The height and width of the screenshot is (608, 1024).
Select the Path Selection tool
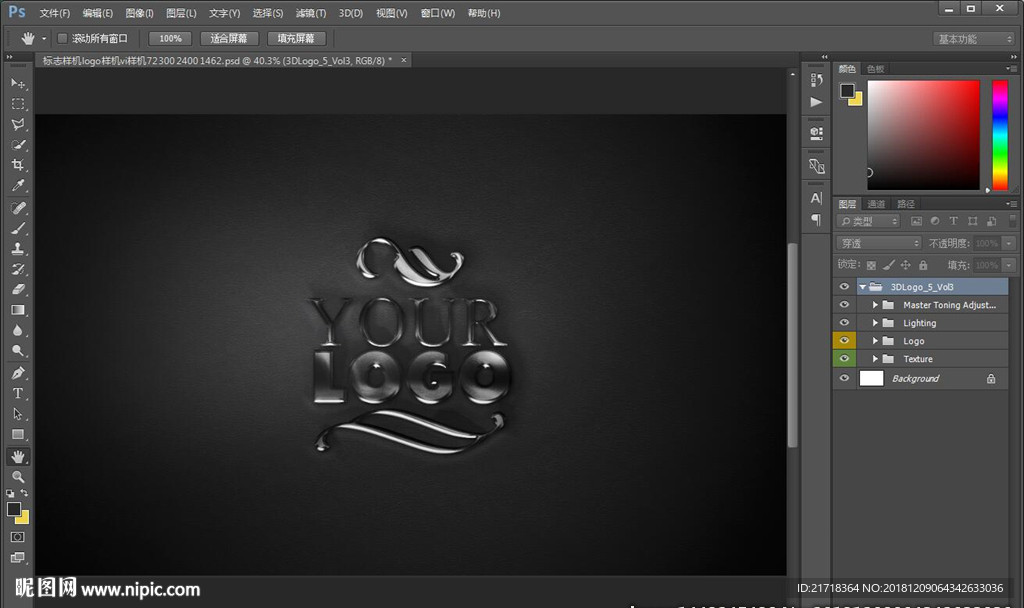click(18, 414)
